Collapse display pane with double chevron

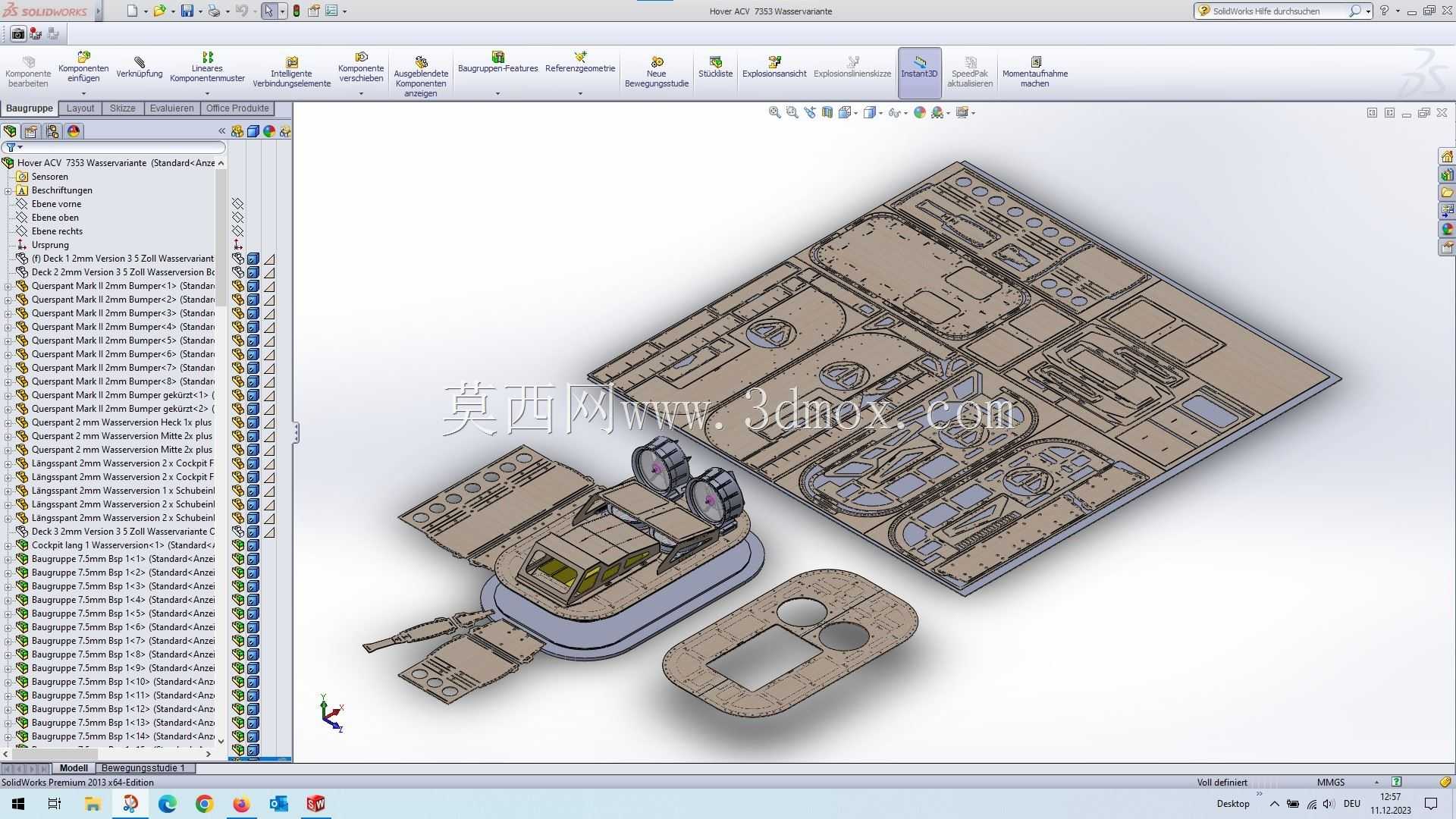coord(222,131)
